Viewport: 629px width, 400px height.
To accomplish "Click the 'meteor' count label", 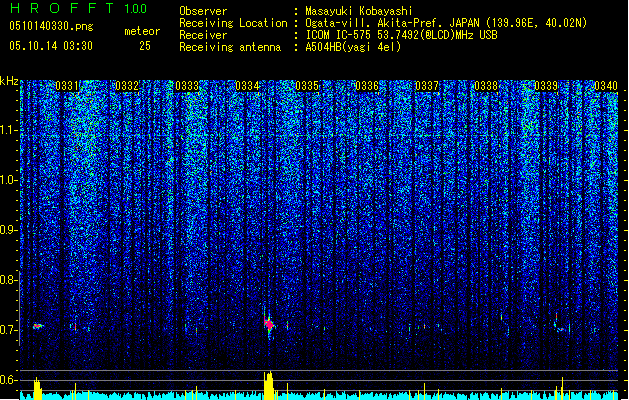I will 142,31.
